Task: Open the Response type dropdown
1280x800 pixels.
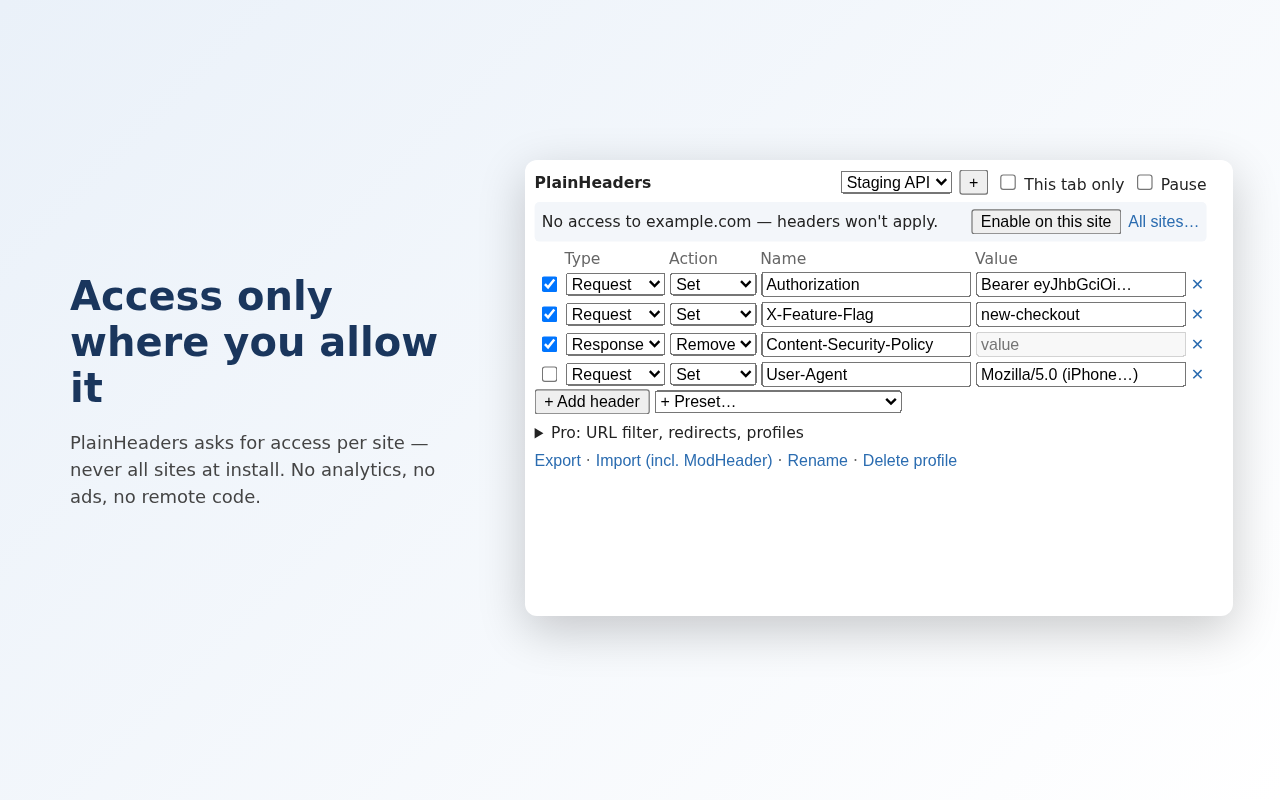Action: tap(615, 344)
